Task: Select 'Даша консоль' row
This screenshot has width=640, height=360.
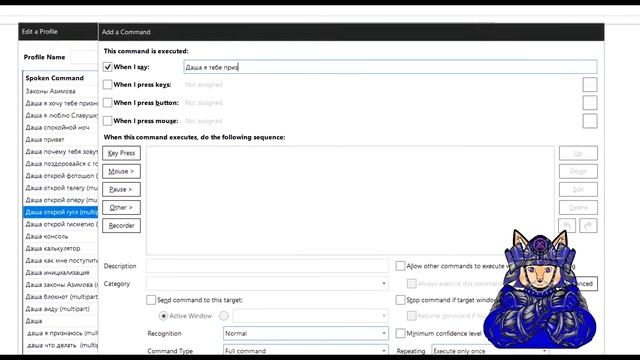Action: (x=60, y=236)
